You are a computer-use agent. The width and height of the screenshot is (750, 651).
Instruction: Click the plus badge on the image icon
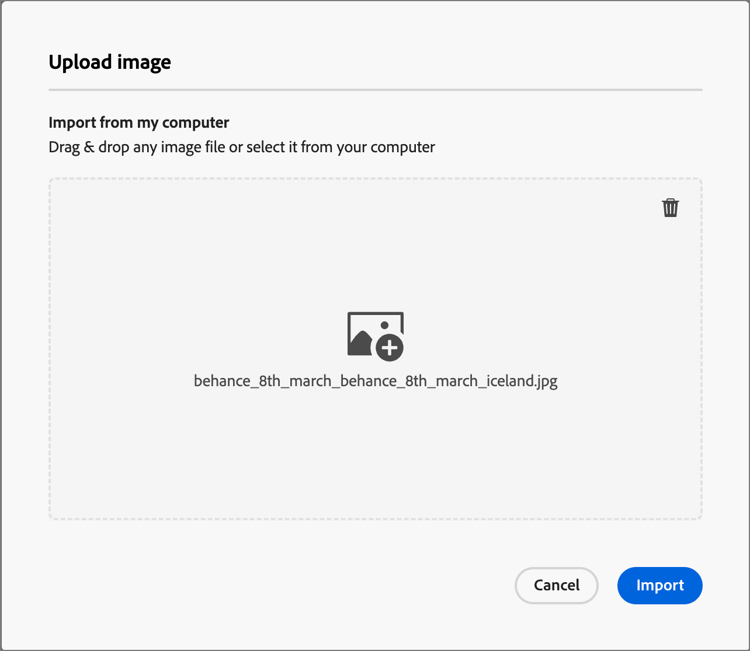tap(390, 348)
